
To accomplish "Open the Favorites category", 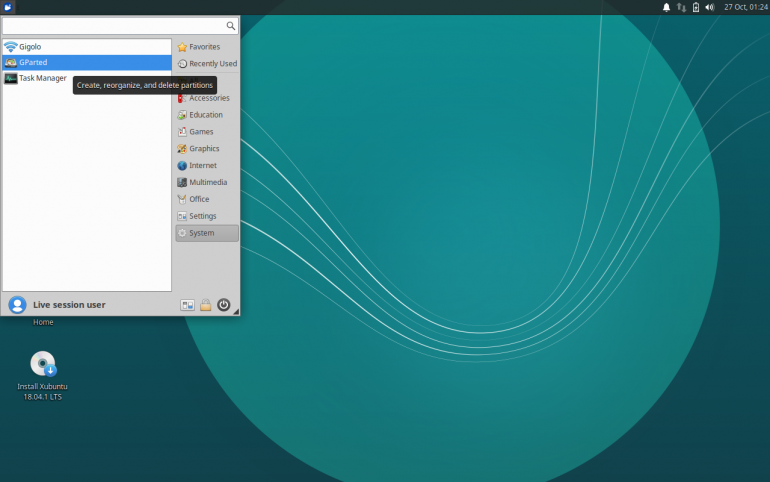I will [x=204, y=47].
